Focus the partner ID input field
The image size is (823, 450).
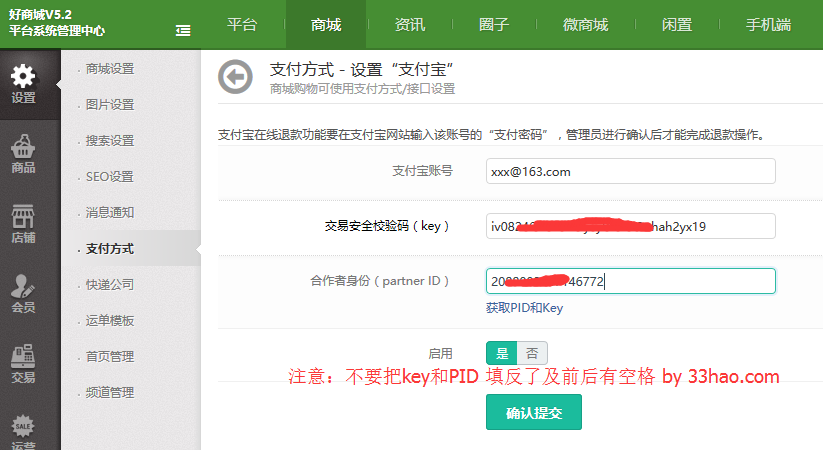coord(630,281)
